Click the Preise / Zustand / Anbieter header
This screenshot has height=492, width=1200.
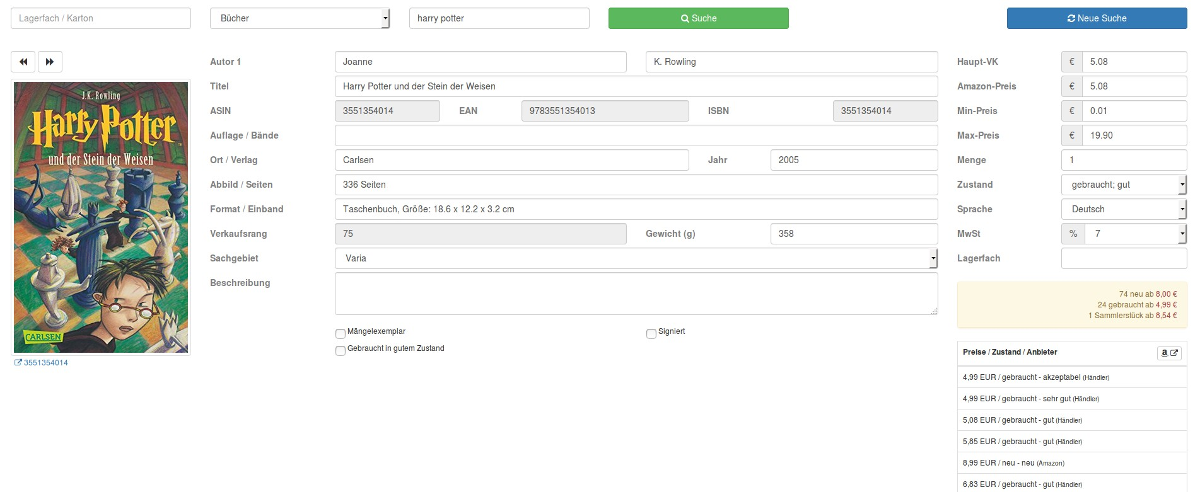tap(1009, 352)
